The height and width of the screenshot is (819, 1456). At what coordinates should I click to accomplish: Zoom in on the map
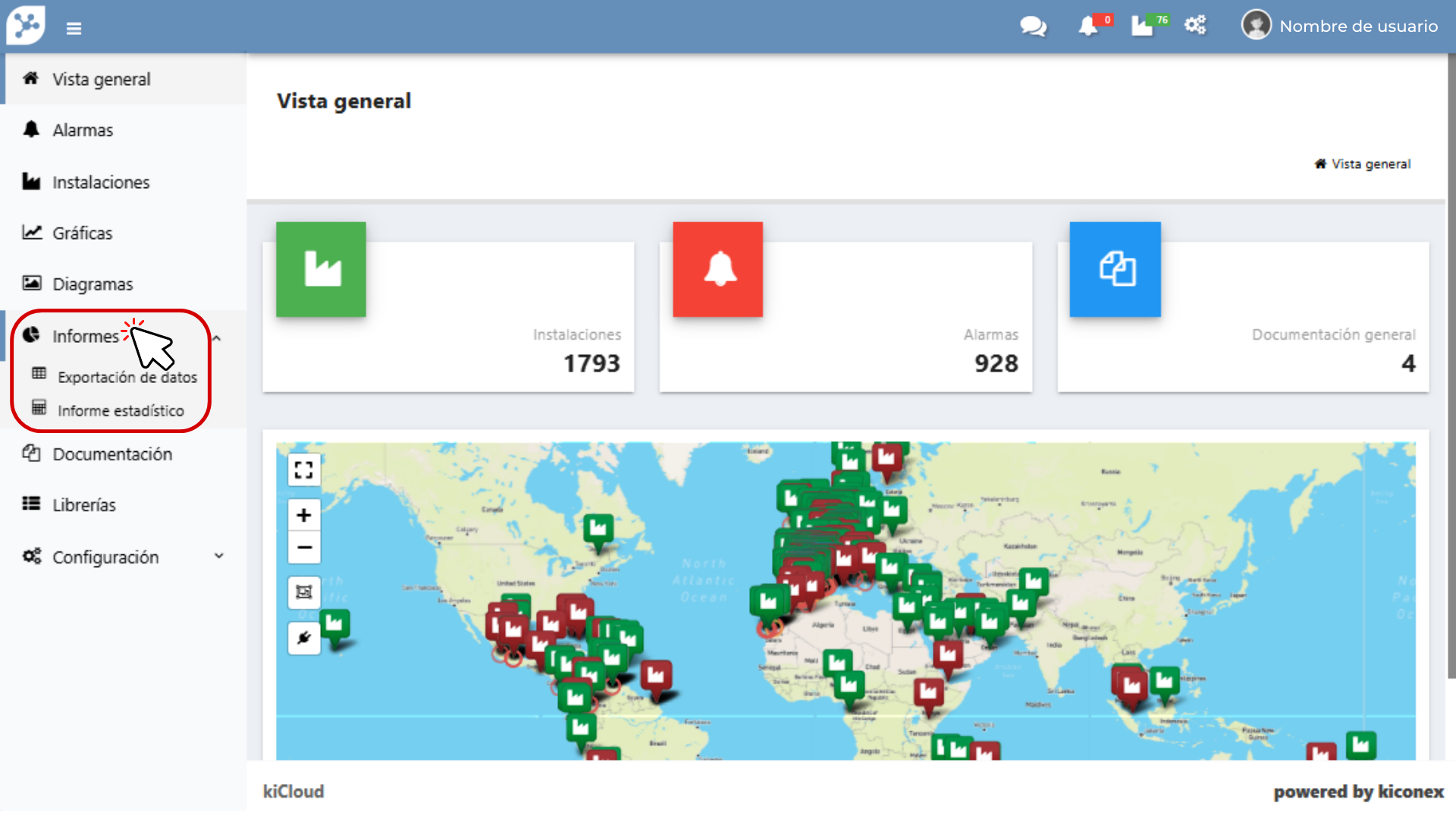point(304,516)
